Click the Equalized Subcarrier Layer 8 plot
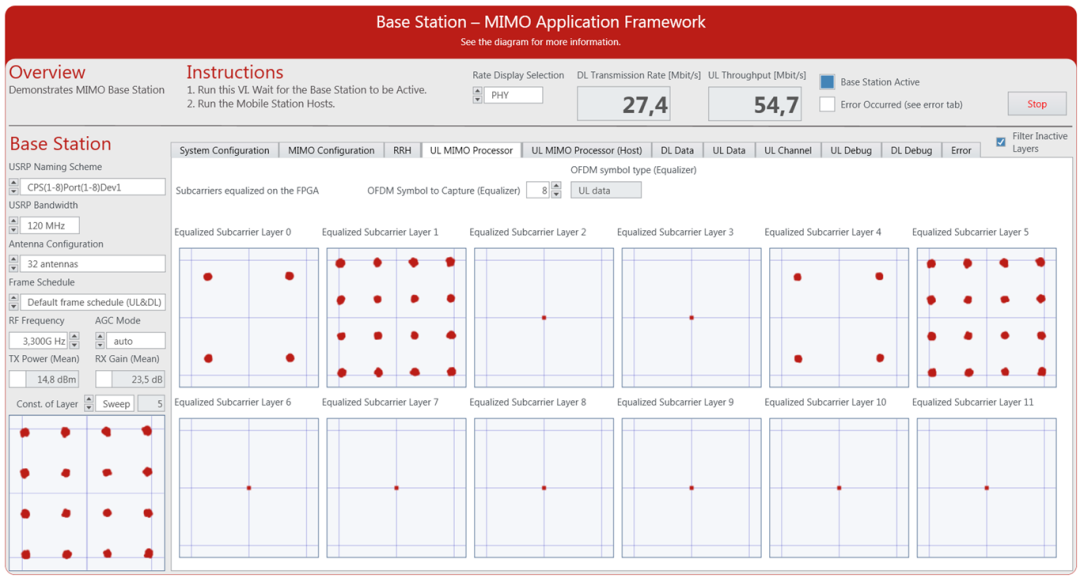The width and height of the screenshot is (1080, 578). click(x=543, y=488)
